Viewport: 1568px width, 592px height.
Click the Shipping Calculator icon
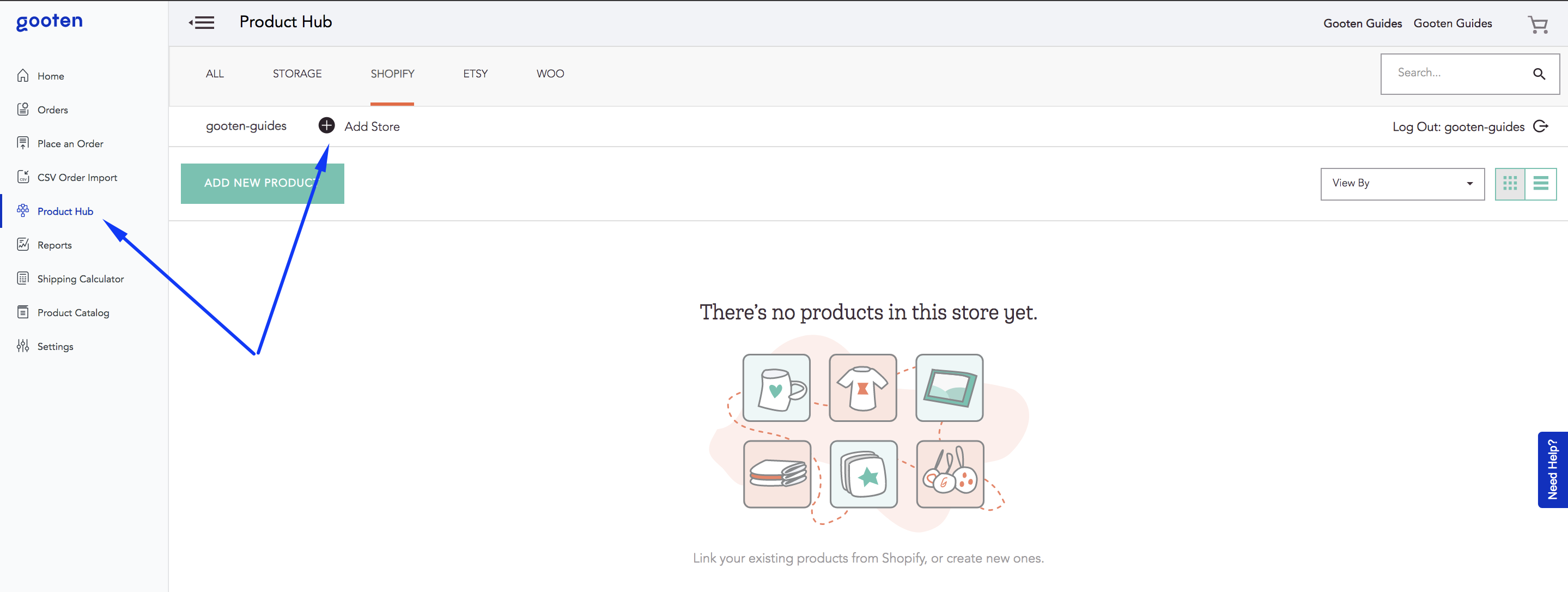click(x=23, y=279)
